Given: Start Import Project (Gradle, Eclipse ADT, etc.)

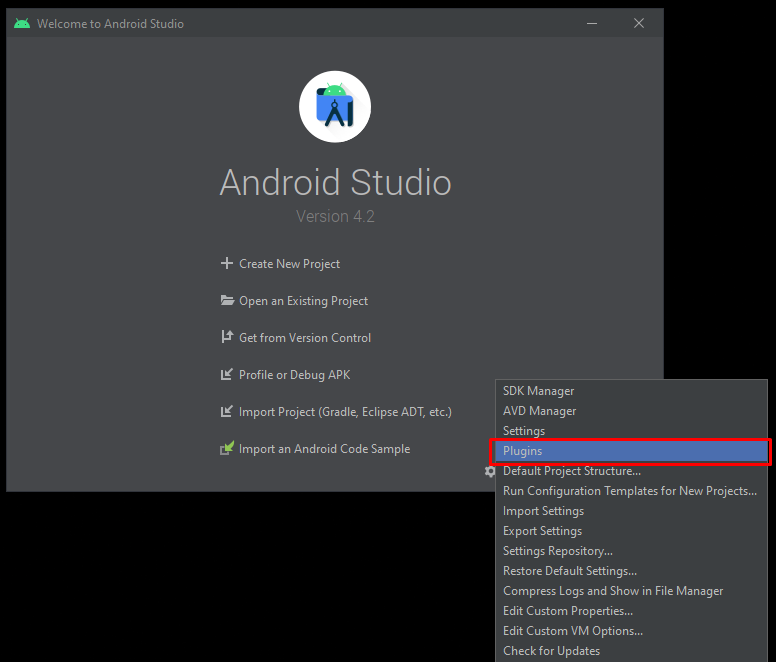Looking at the screenshot, I should click(x=345, y=412).
